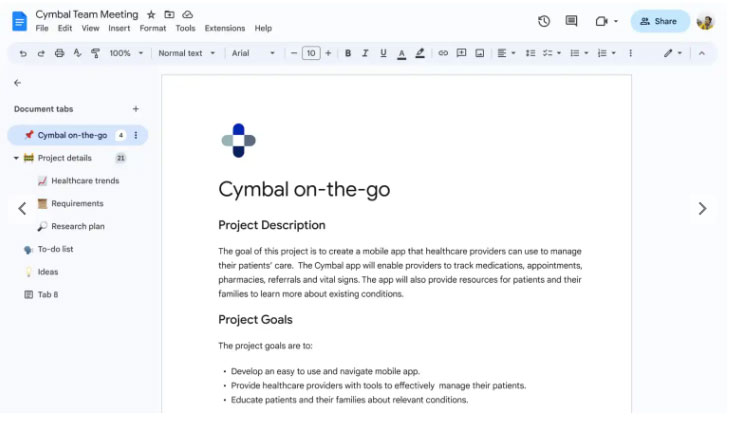Screen dimensions: 730x440
Task: Star the Cymbal Team Meeting document
Action: point(151,15)
